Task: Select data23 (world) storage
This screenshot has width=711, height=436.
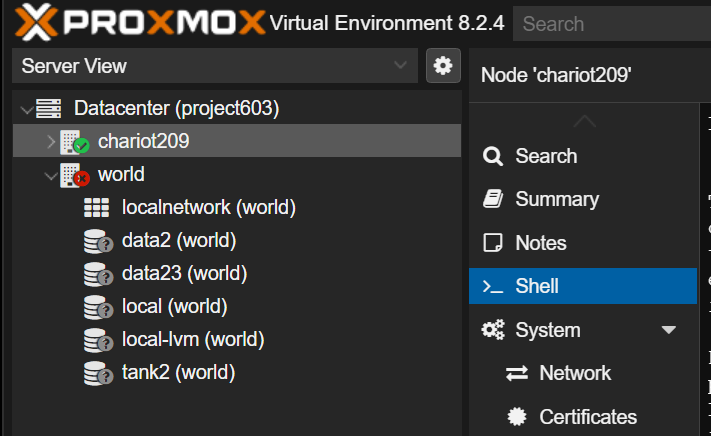Action: (184, 274)
